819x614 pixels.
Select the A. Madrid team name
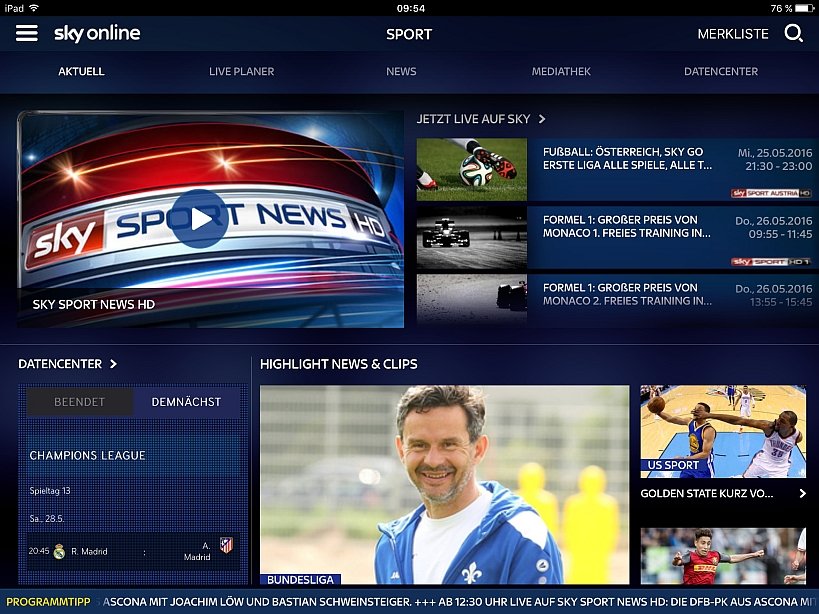pos(197,551)
